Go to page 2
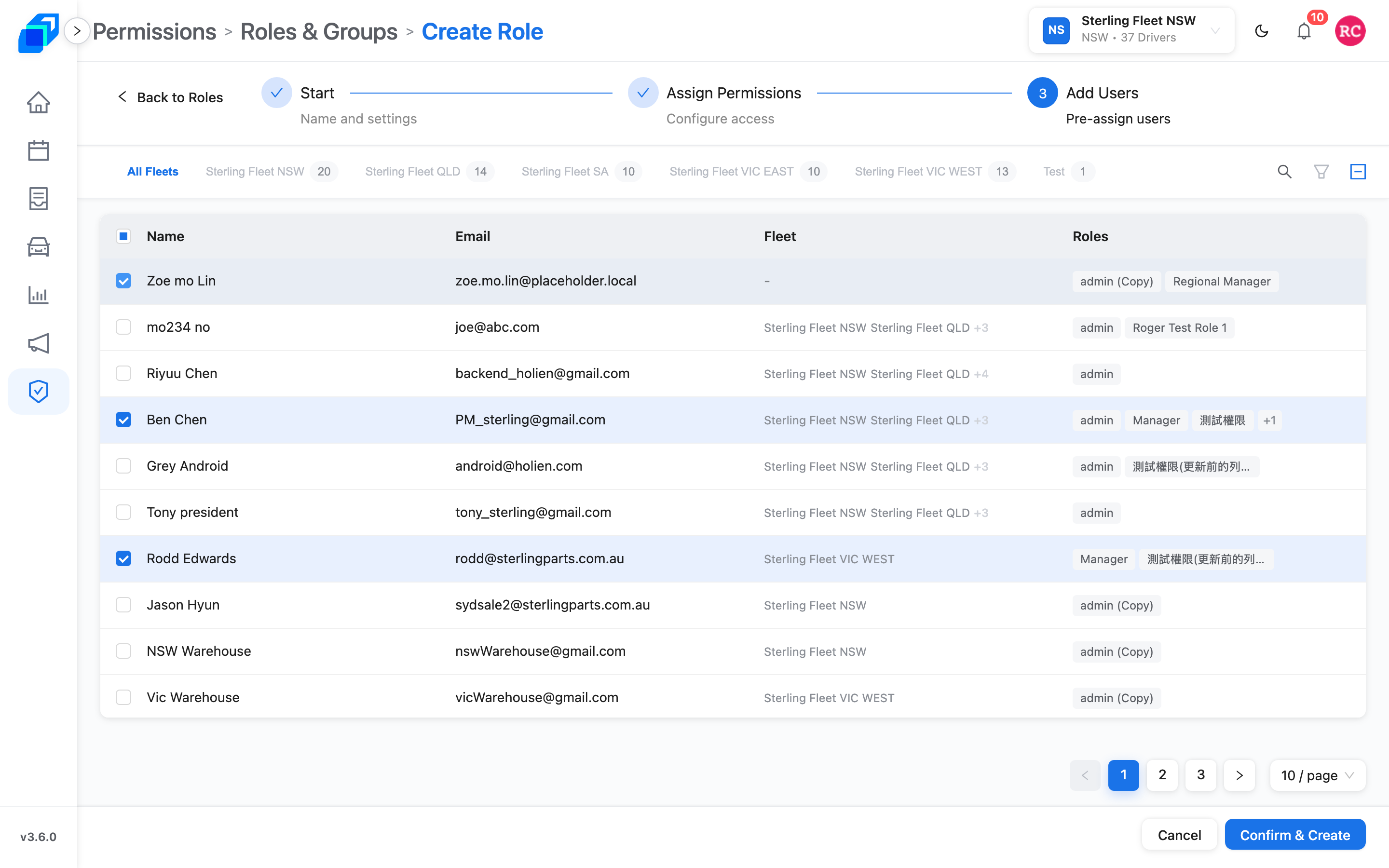The height and width of the screenshot is (868, 1389). pos(1162,775)
